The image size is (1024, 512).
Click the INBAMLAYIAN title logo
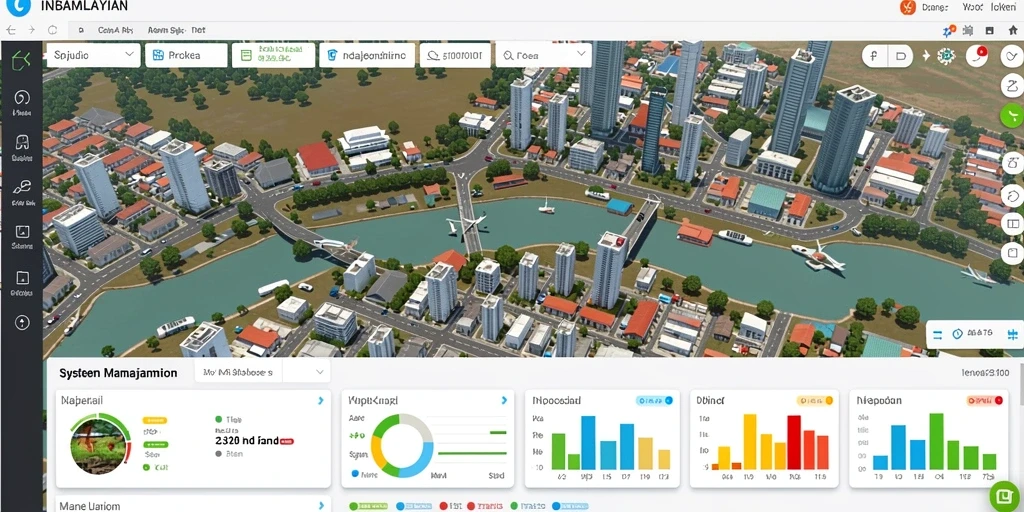point(18,6)
